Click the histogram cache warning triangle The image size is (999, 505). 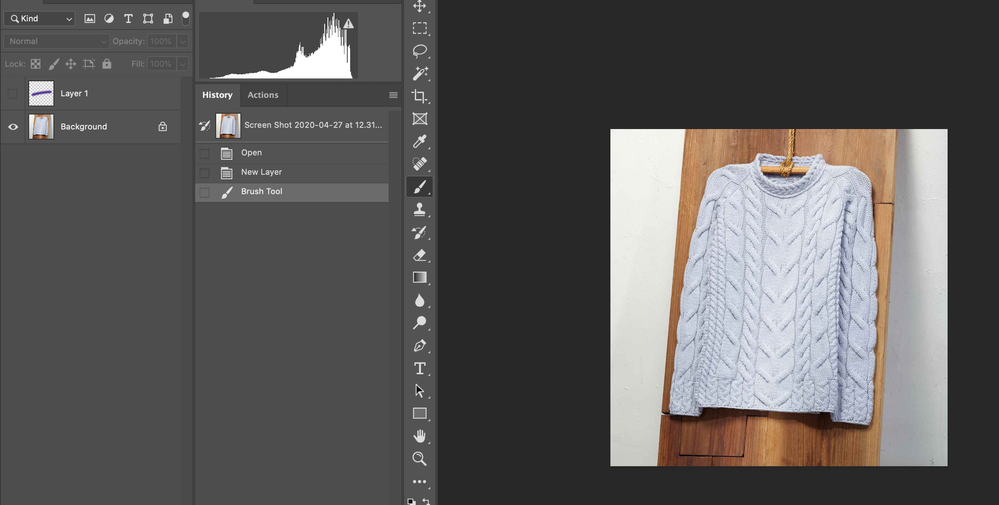pyautogui.click(x=349, y=24)
